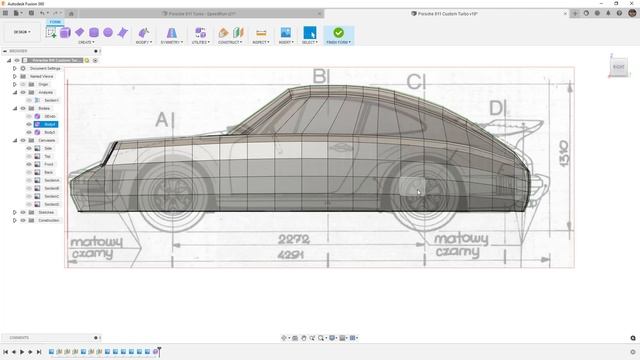Click the Utilities display mode icon
Screen dimensions: 640x360
[200, 33]
